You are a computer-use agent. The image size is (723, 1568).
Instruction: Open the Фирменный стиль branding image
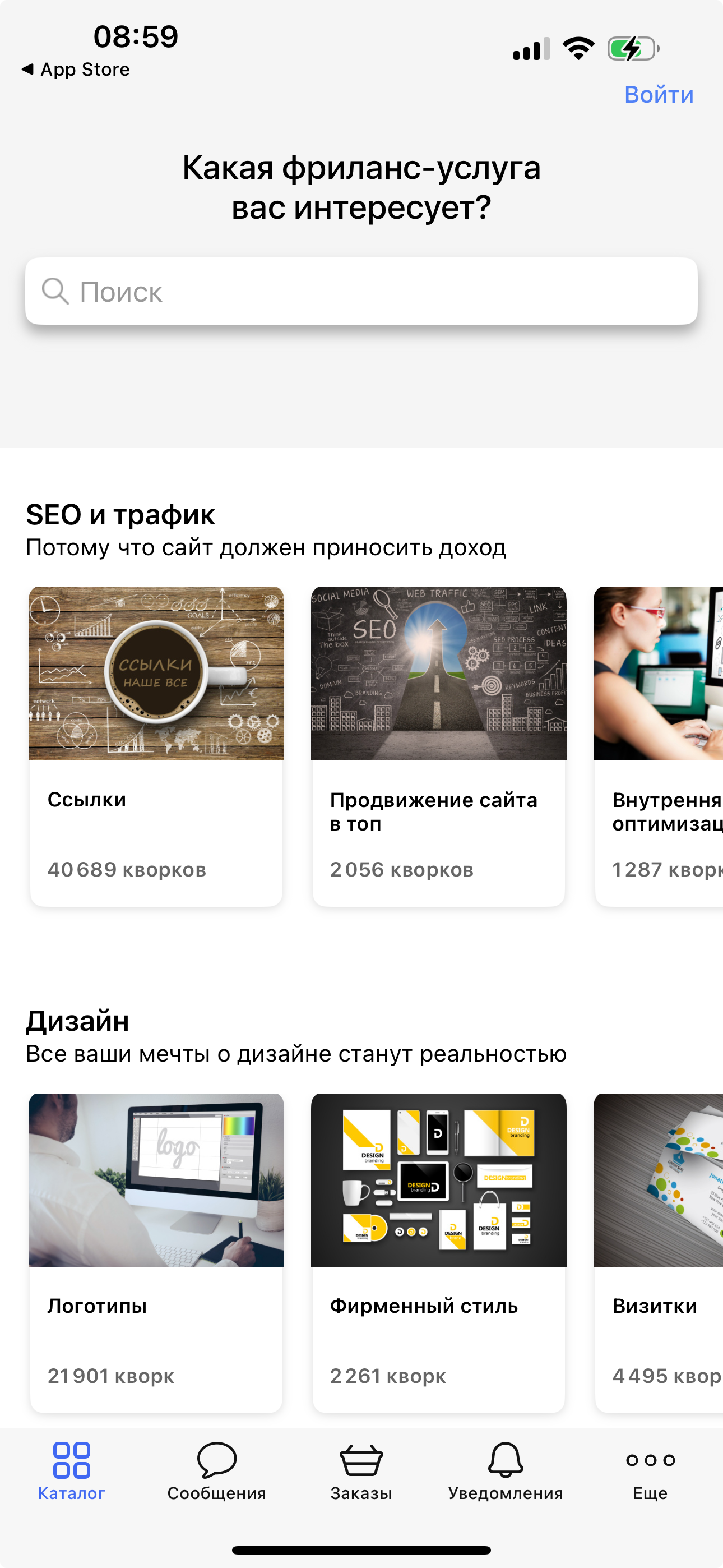pos(439,1180)
